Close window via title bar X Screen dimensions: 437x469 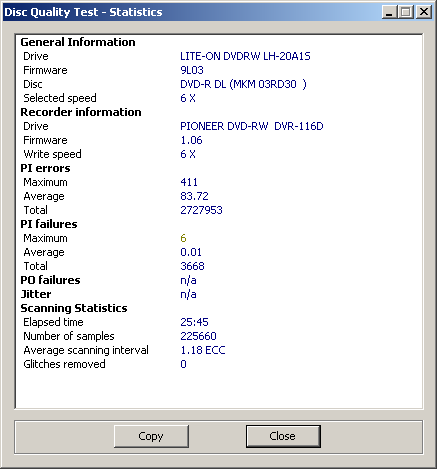pos(424,12)
